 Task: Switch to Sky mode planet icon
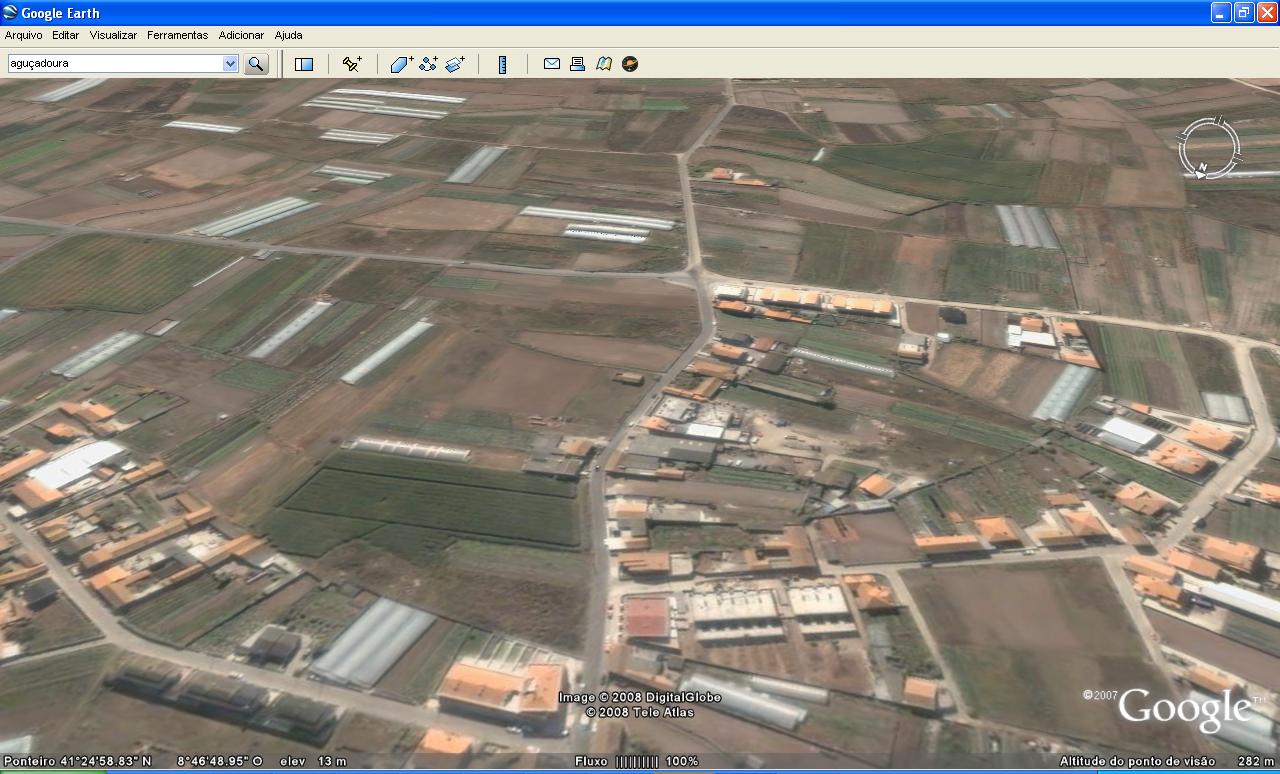point(629,64)
